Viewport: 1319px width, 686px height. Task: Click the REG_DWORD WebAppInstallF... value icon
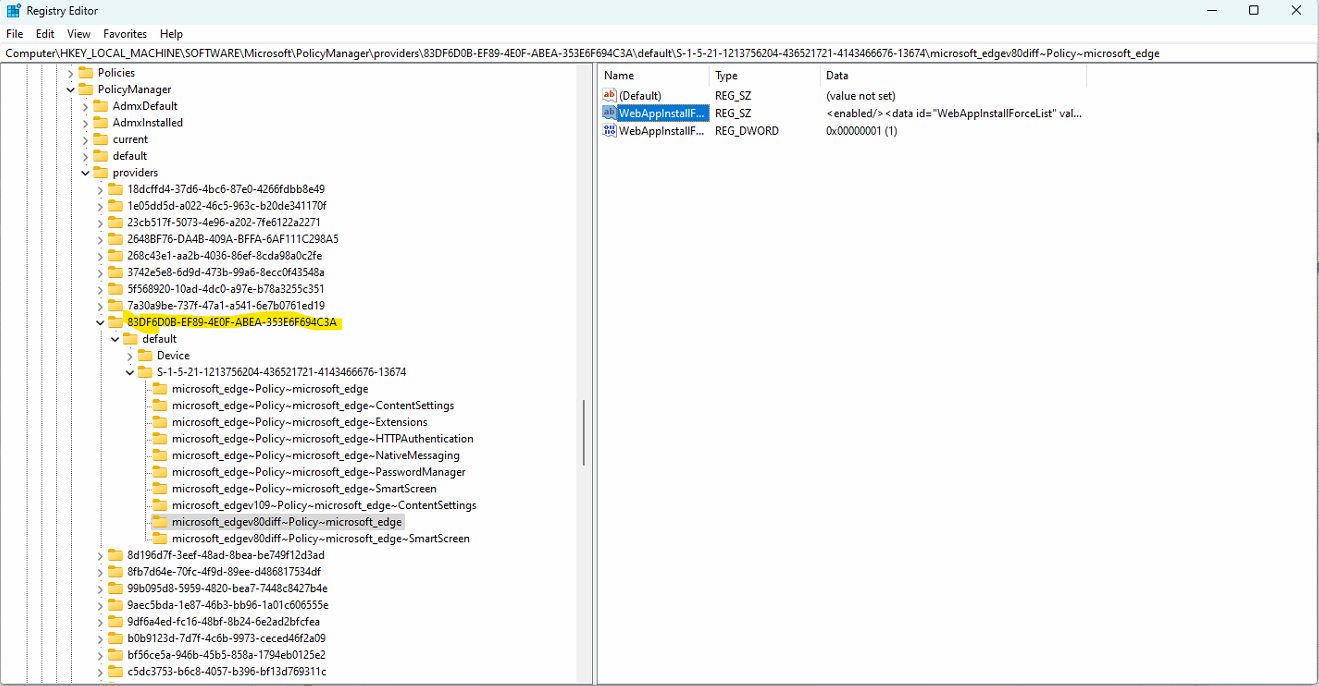[x=610, y=131]
